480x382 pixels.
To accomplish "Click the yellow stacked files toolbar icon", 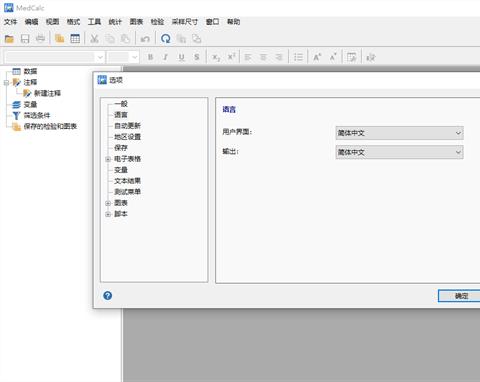I will coord(59,39).
